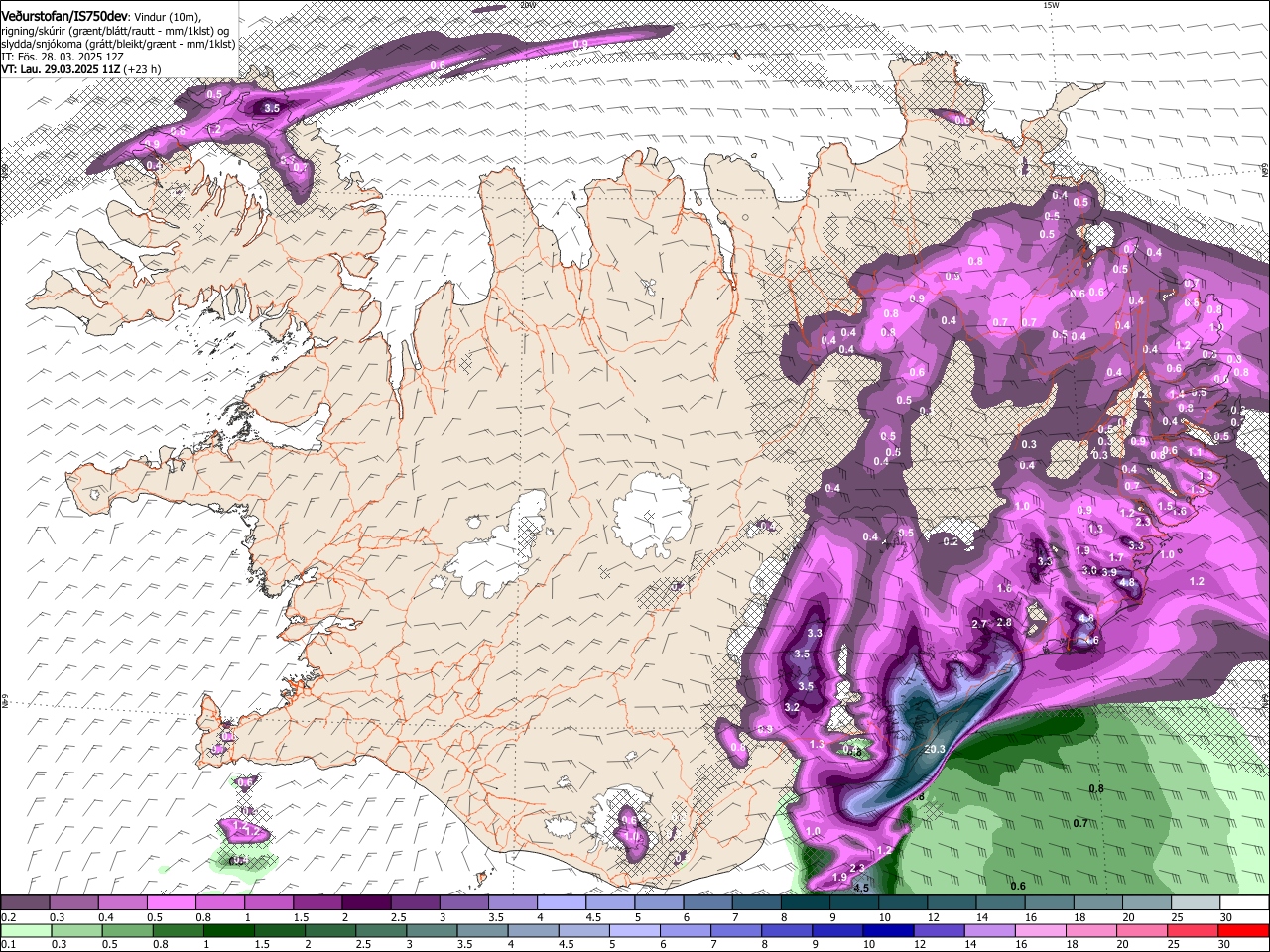Select the bright pink swatch between 0.5 and 0.8
1270x952 pixels.
(x=171, y=903)
